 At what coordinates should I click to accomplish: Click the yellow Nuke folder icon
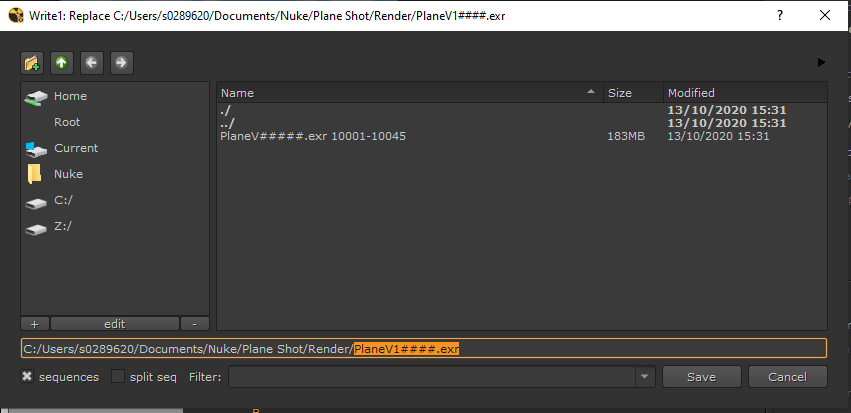(34, 174)
